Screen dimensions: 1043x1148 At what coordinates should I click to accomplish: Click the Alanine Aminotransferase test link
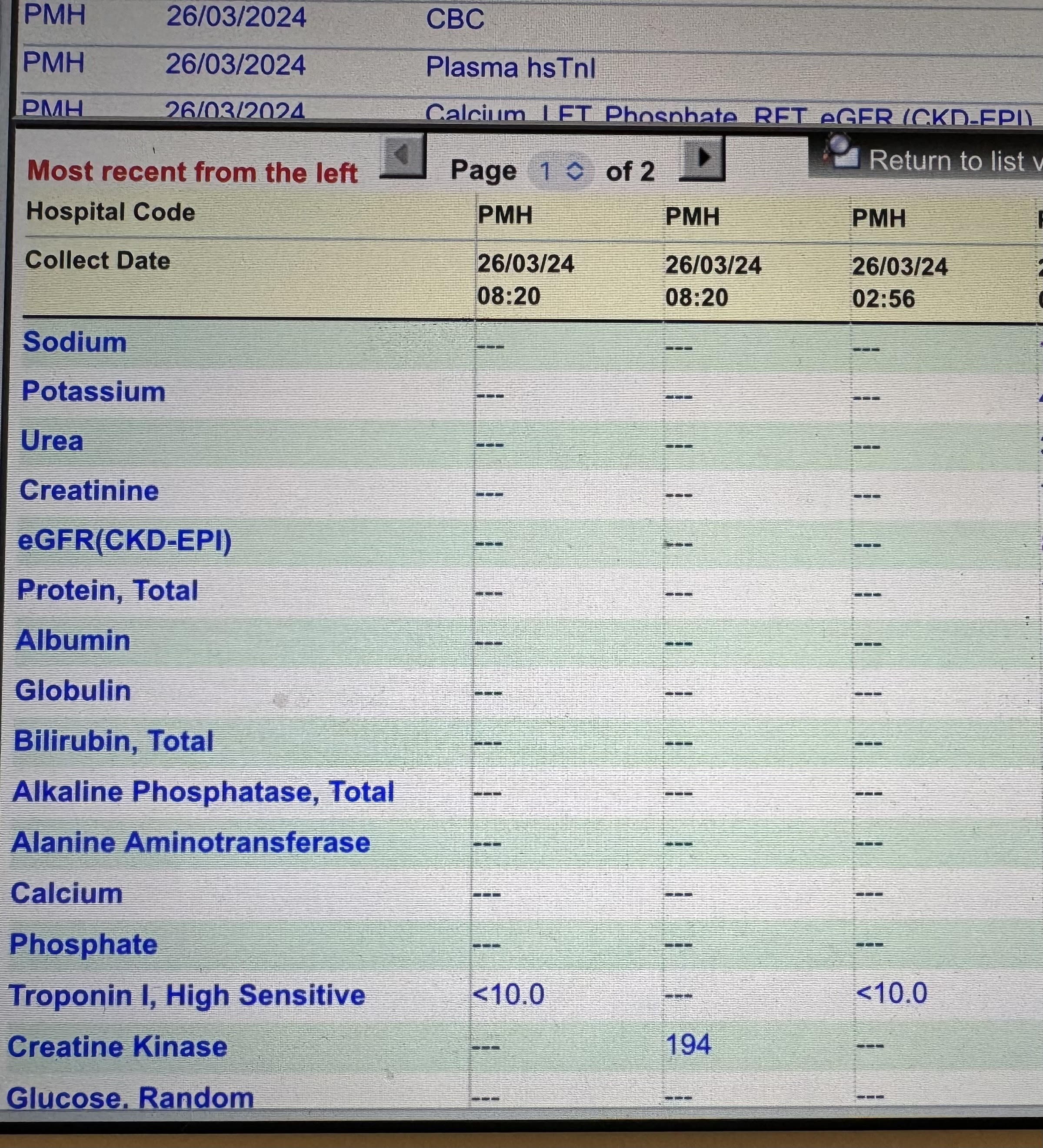pos(191,842)
